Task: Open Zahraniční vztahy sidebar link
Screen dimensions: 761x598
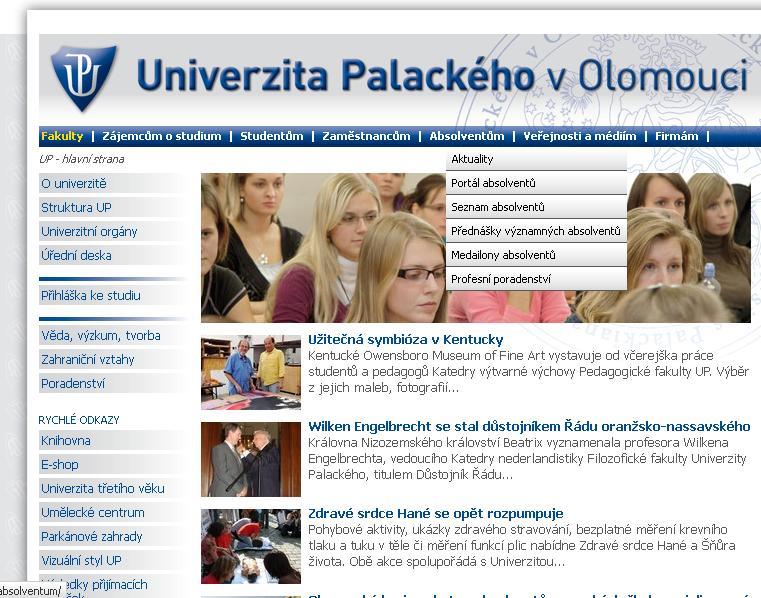Action: (112, 359)
